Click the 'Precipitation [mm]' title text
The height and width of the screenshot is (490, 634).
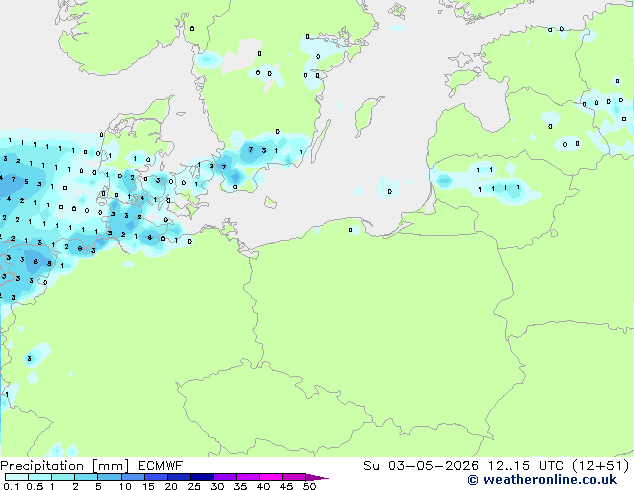pyautogui.click(x=64, y=466)
